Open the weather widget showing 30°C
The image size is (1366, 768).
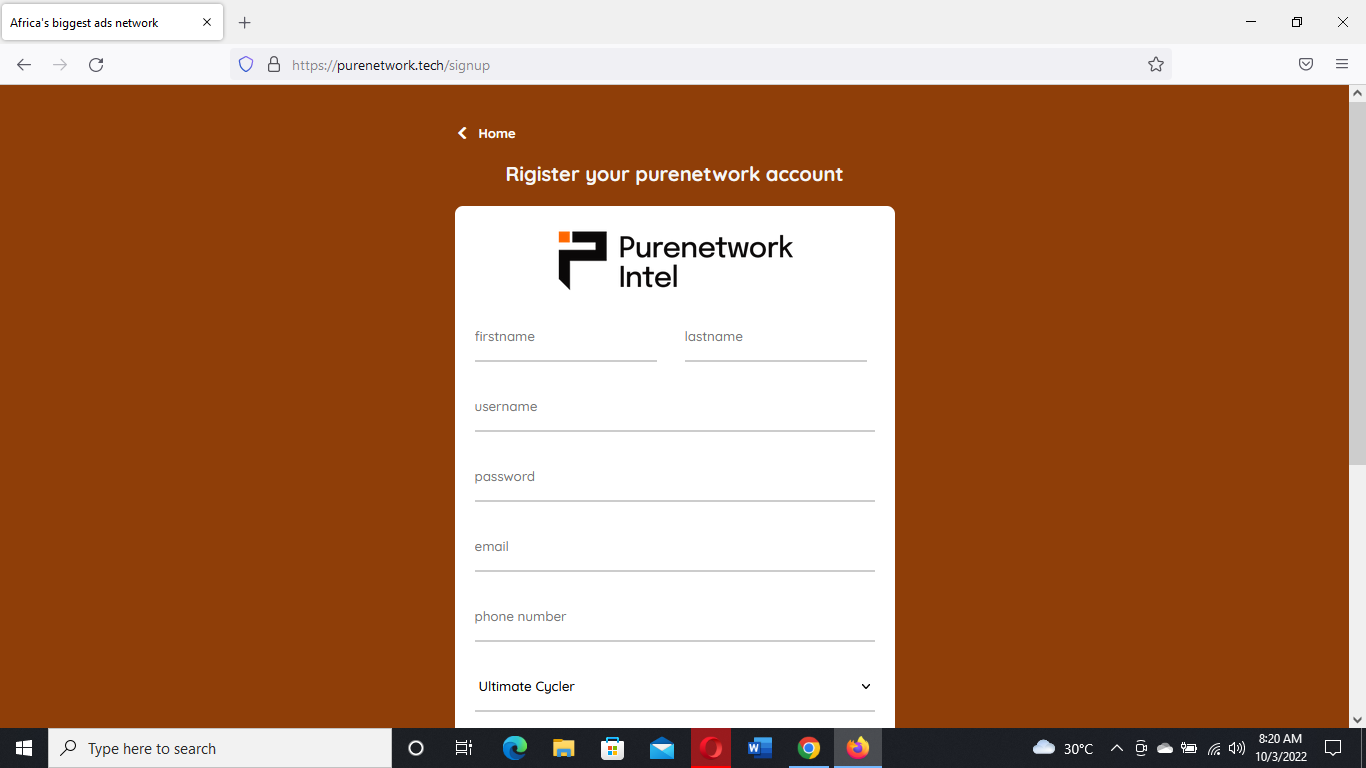click(x=1063, y=748)
